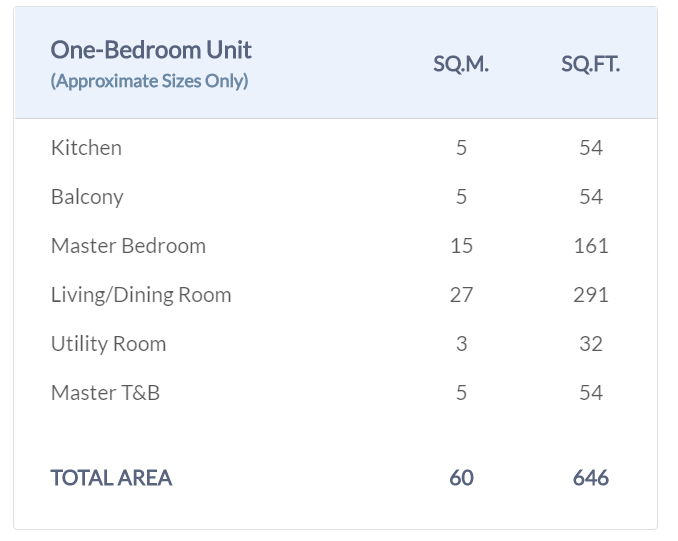Click the SQ.FT. column header
The width and height of the screenshot is (678, 541).
pyautogui.click(x=590, y=64)
